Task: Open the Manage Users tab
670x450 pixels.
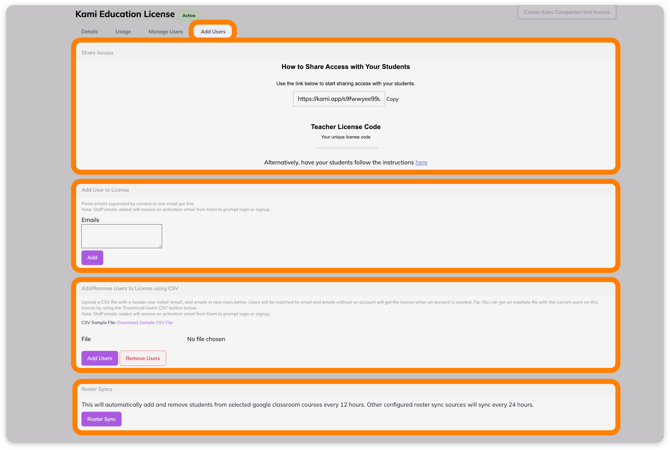Action: pos(165,32)
